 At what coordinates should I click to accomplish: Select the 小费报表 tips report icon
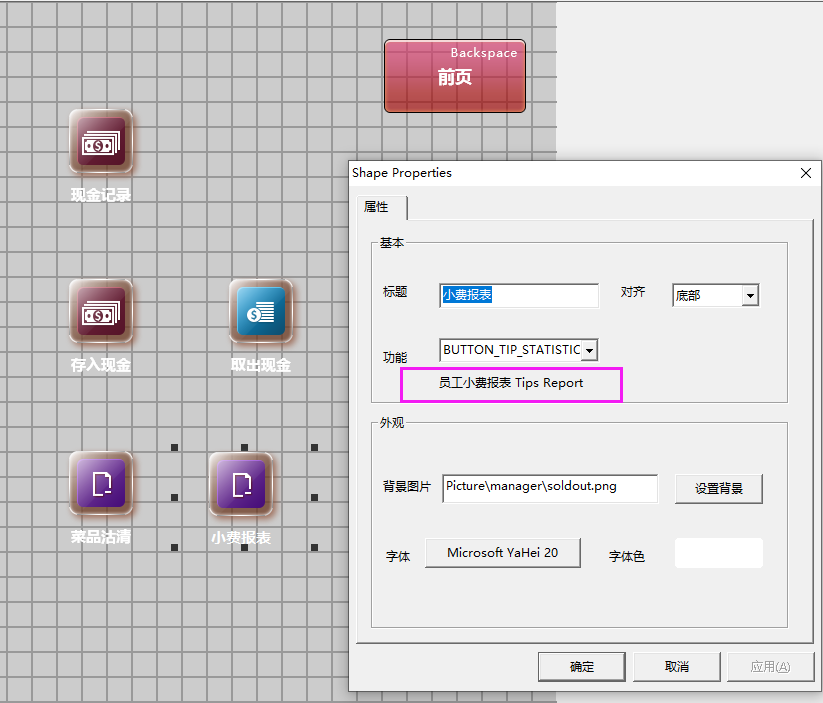241,484
